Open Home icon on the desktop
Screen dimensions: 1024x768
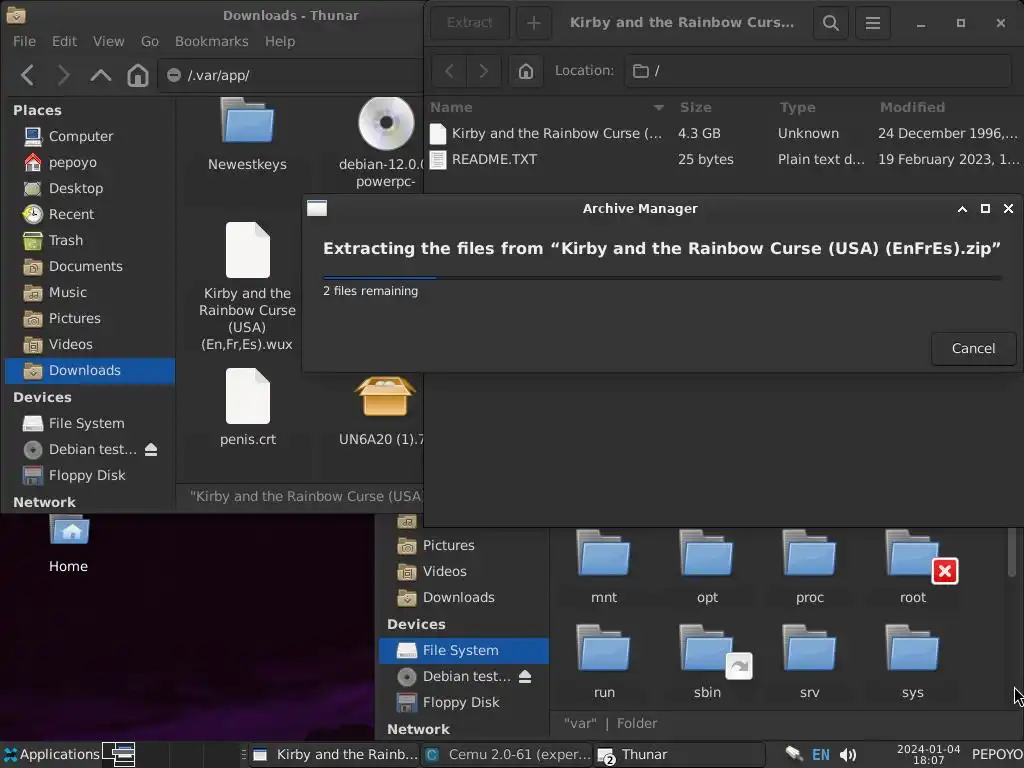tap(69, 543)
